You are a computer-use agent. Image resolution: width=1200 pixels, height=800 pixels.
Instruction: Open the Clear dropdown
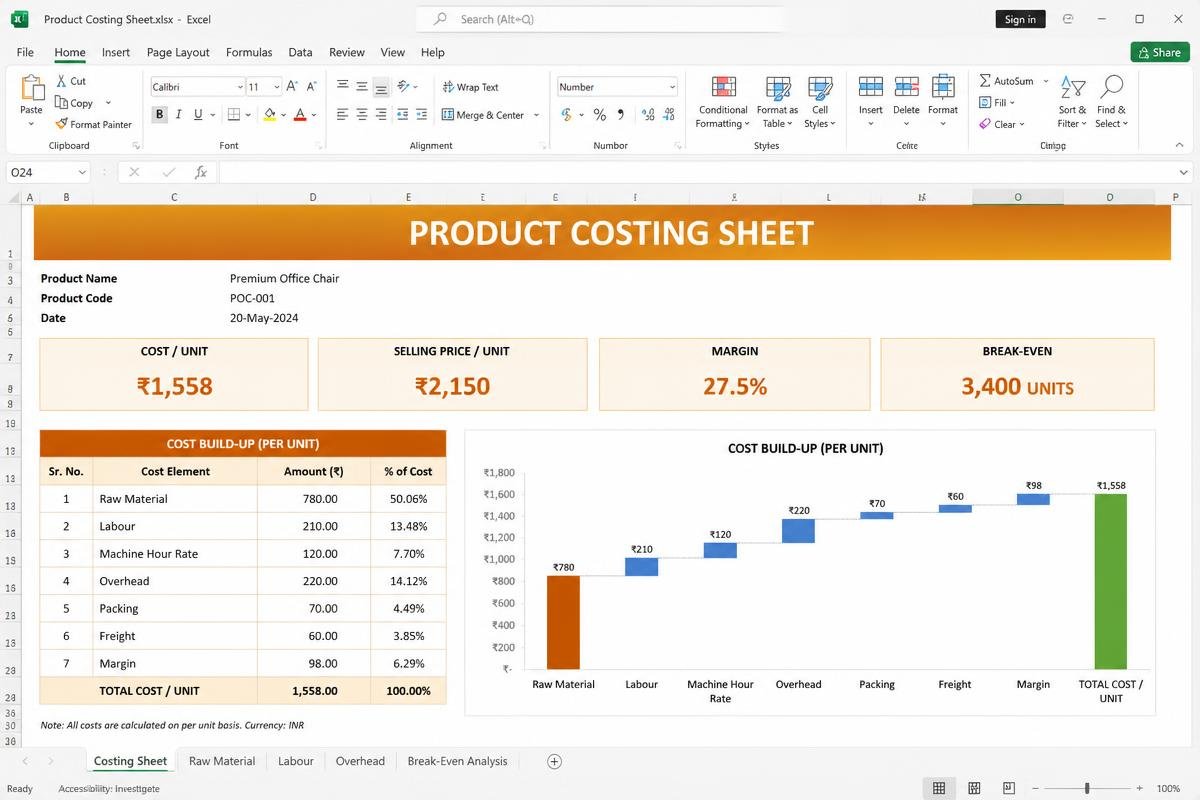(1001, 124)
